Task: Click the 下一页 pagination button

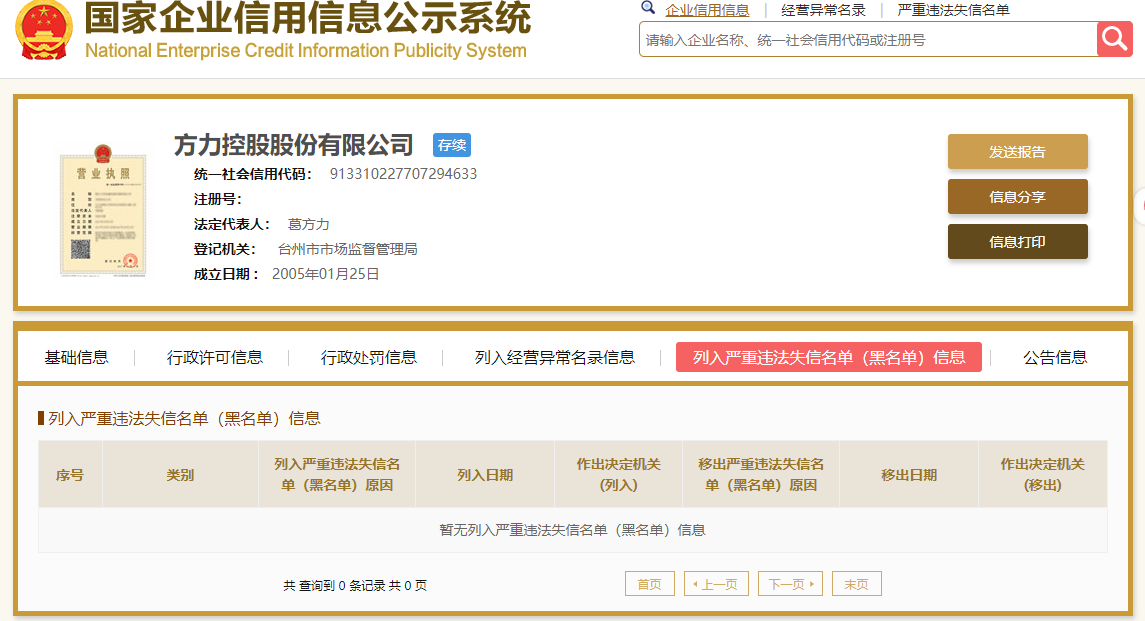Action: (x=791, y=584)
